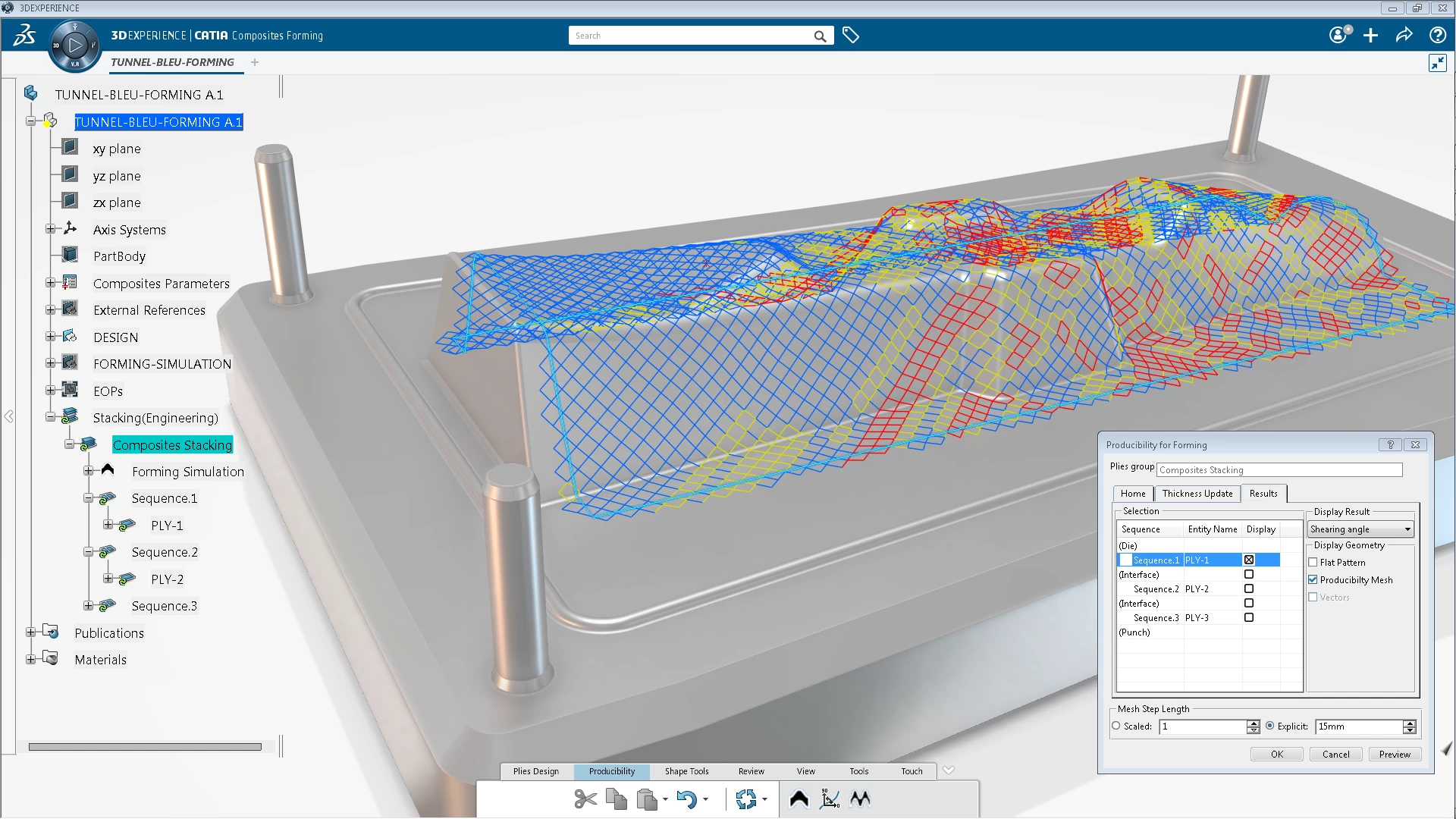Increase the Explicit 15mm value with the stepper
1456x819 pixels.
[1409, 723]
